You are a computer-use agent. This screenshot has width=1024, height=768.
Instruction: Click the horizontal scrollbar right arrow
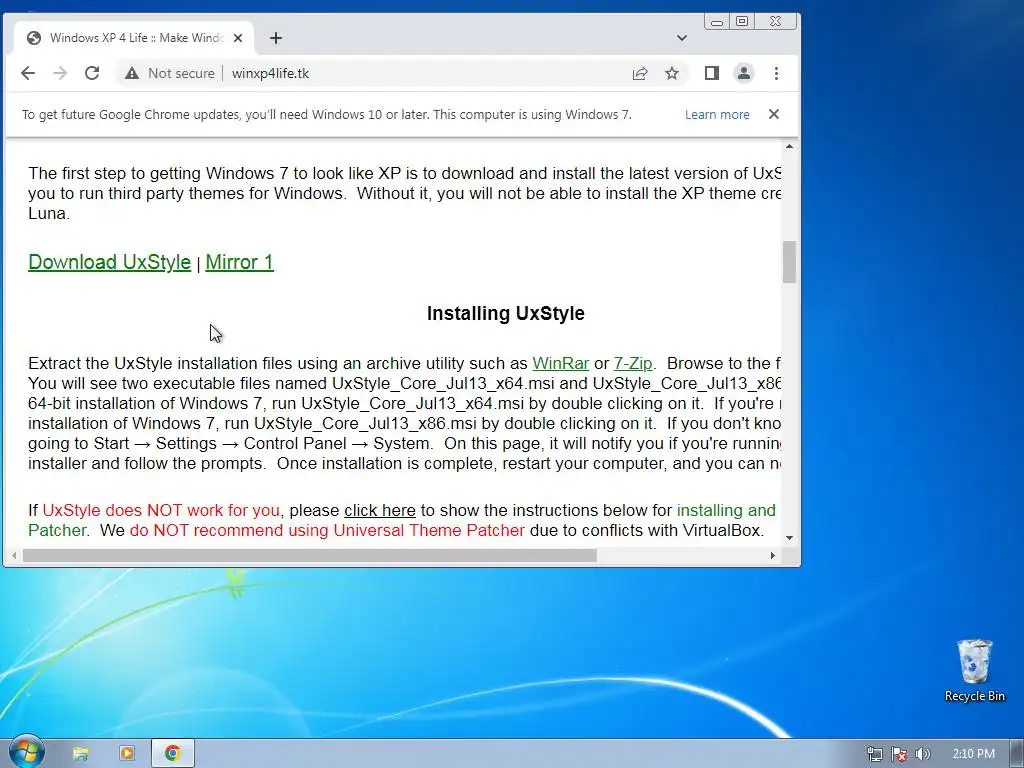773,556
